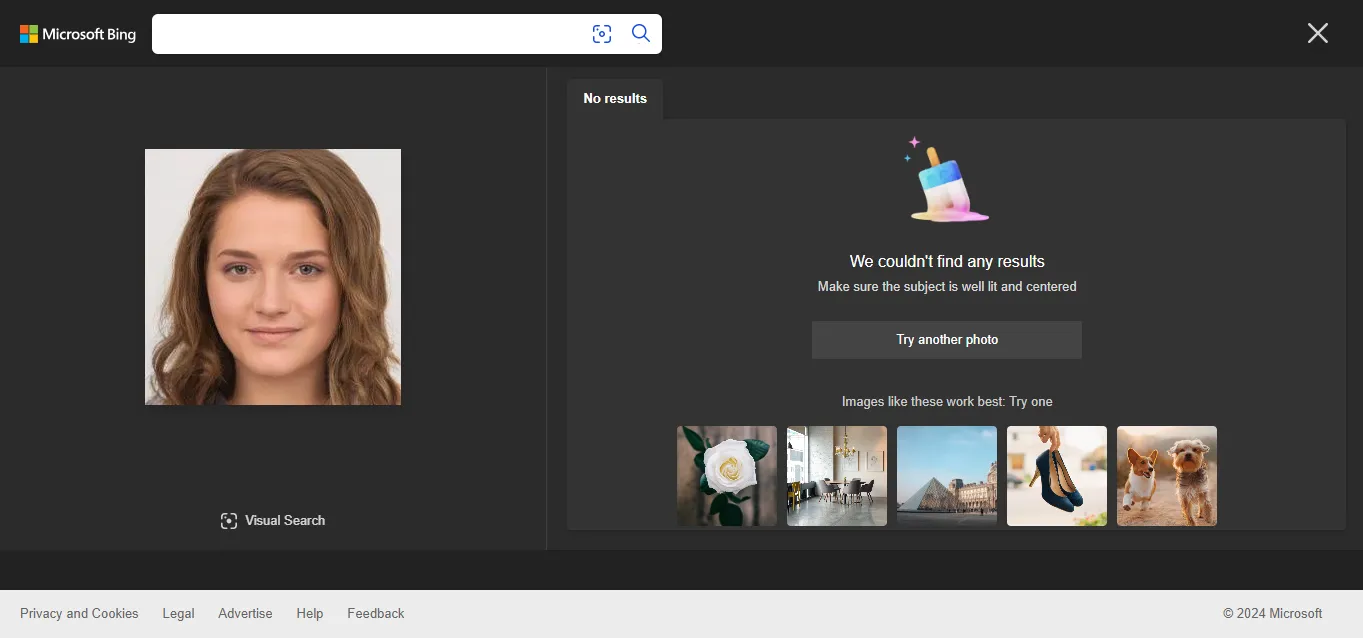Select the dining room sample image
The width and height of the screenshot is (1363, 638).
point(836,476)
